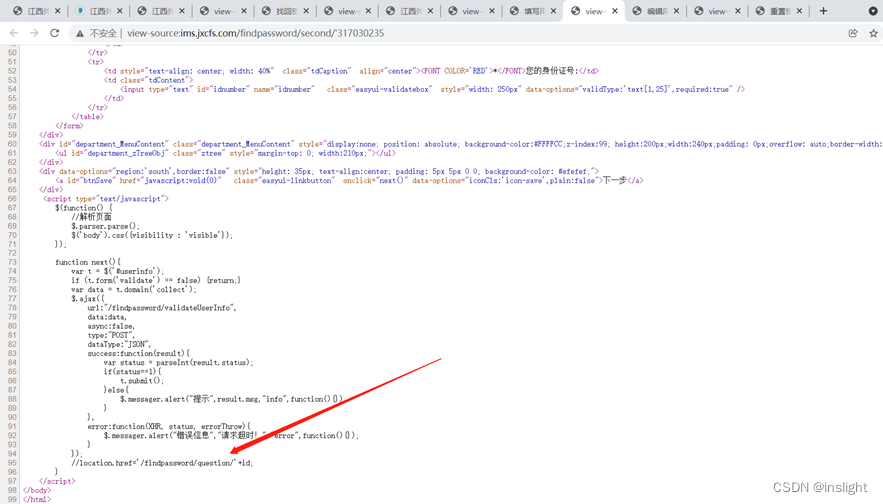Image resolution: width=883 pixels, height=504 pixels.
Task: Open a new tab with the plus
Action: point(823,11)
